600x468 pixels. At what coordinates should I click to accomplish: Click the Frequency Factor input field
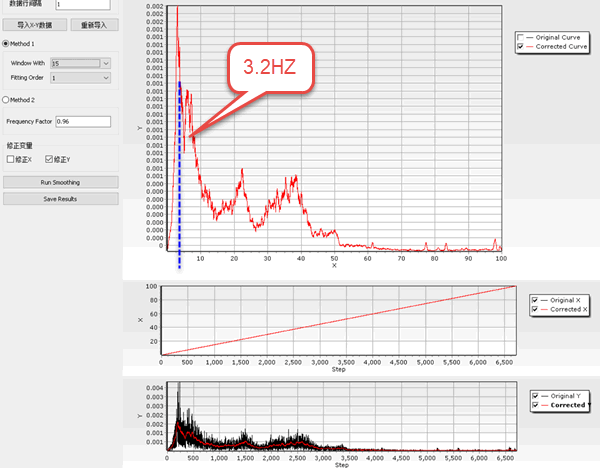coord(83,121)
